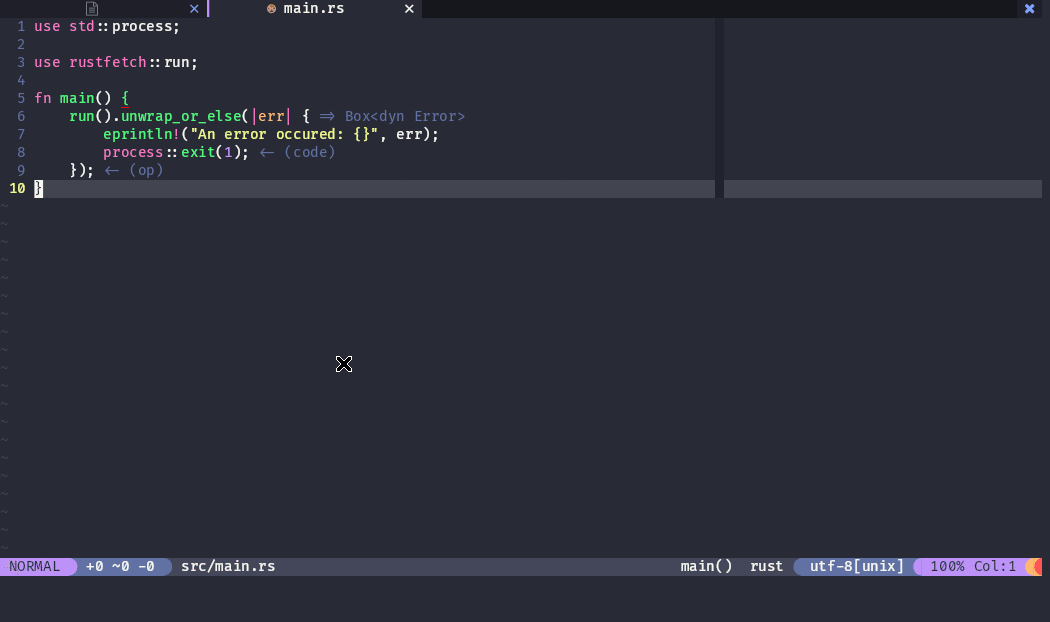Click line number 10 in gutter

click(17, 189)
